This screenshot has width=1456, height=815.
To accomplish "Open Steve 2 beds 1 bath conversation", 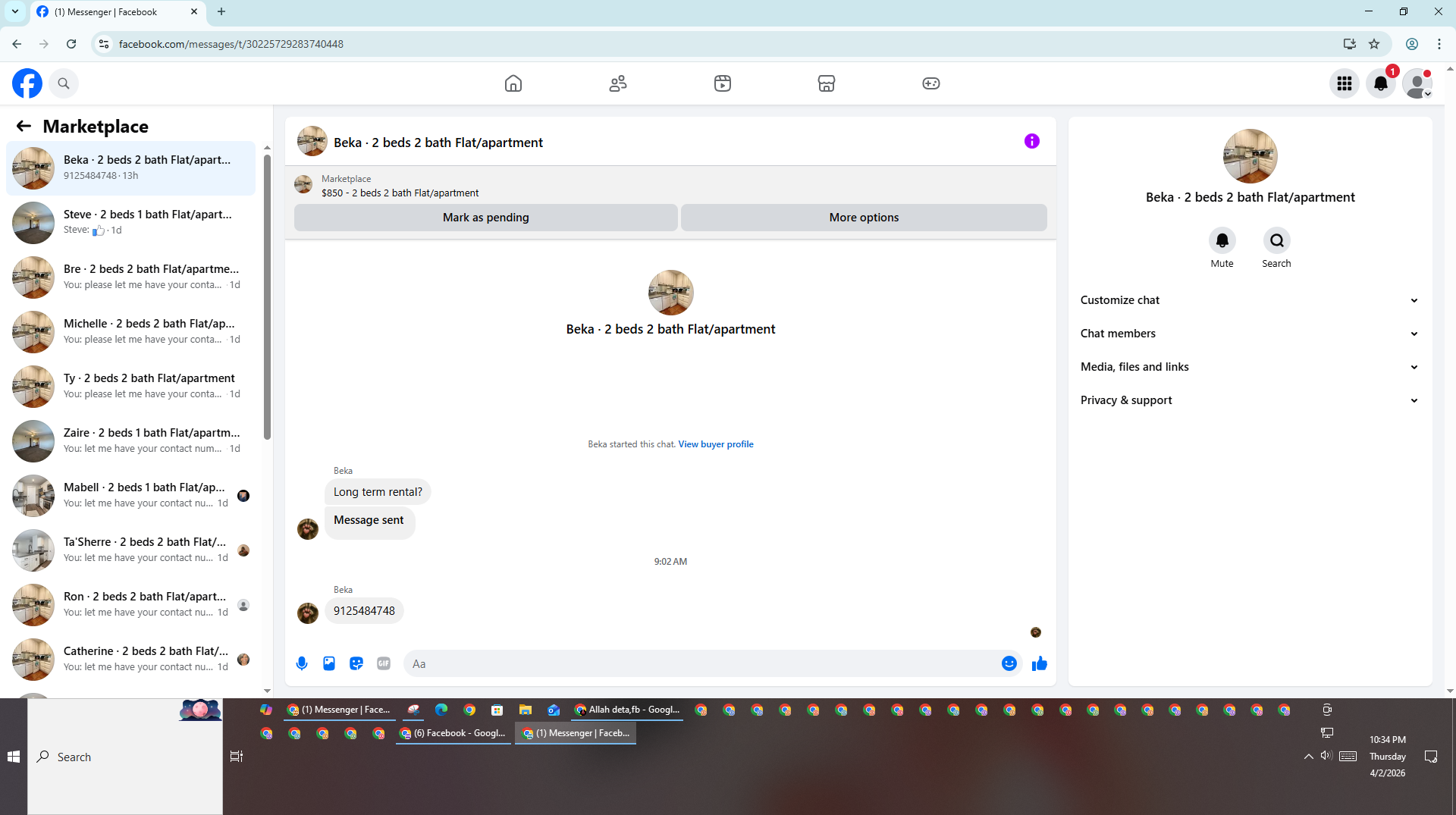I will [130, 222].
